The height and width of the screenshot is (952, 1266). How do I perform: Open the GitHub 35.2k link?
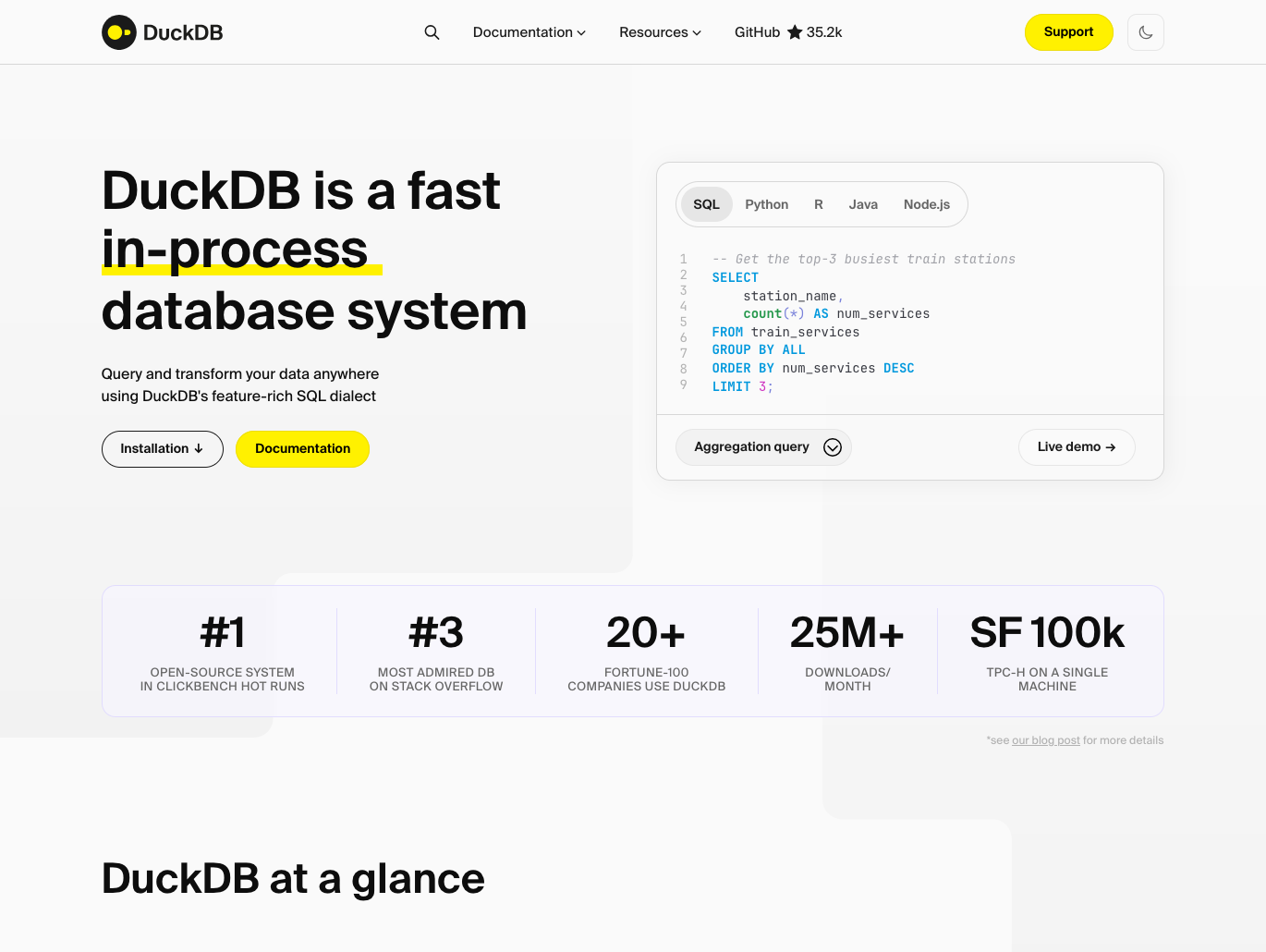(787, 32)
